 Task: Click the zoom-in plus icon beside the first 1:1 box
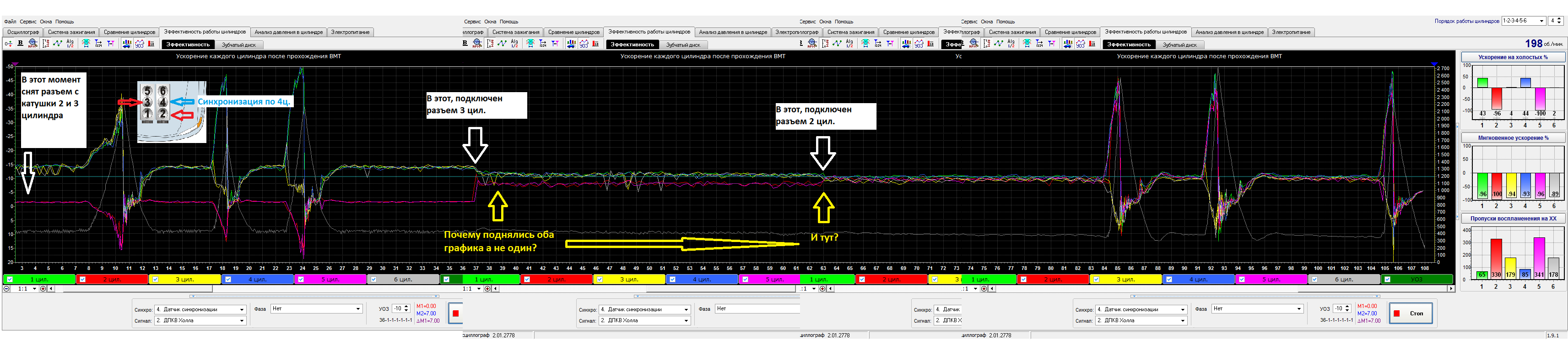tap(43, 289)
